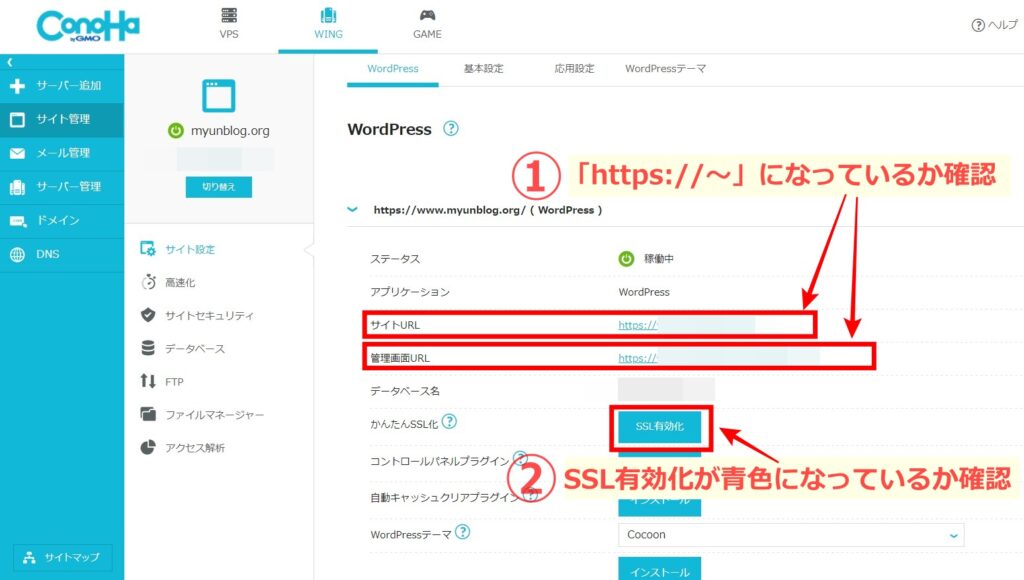The width and height of the screenshot is (1024, 580).
Task: Click the インストール button under Cocoon
Action: point(660,569)
